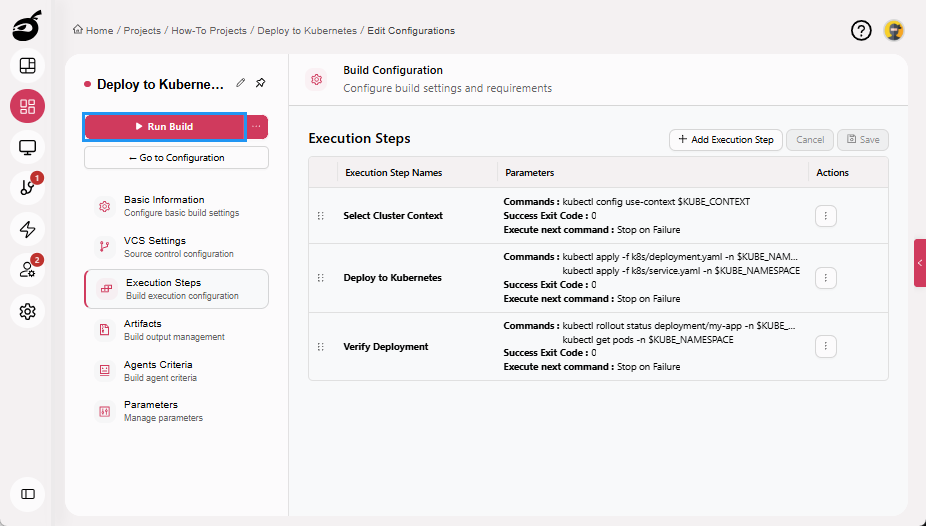Expand the right-edge collapsed side panel
Viewport: 926px width, 526px height.
(920, 263)
